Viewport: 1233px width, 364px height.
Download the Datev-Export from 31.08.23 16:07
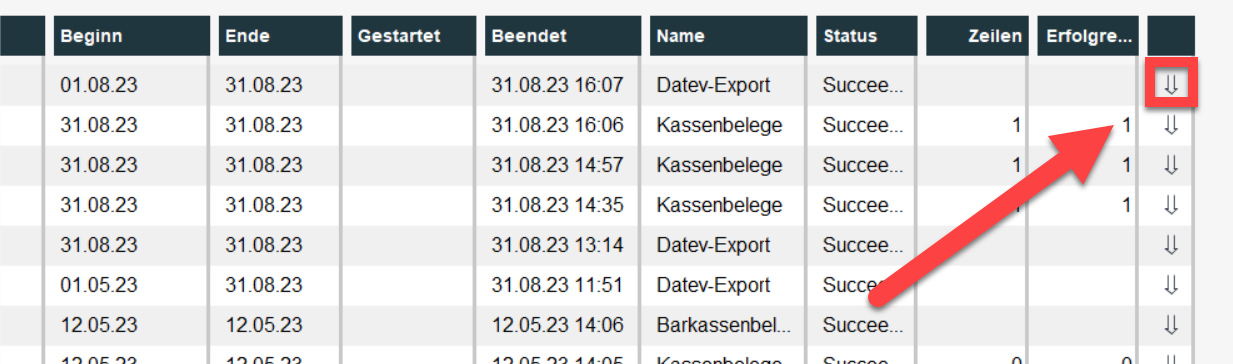point(1171,86)
